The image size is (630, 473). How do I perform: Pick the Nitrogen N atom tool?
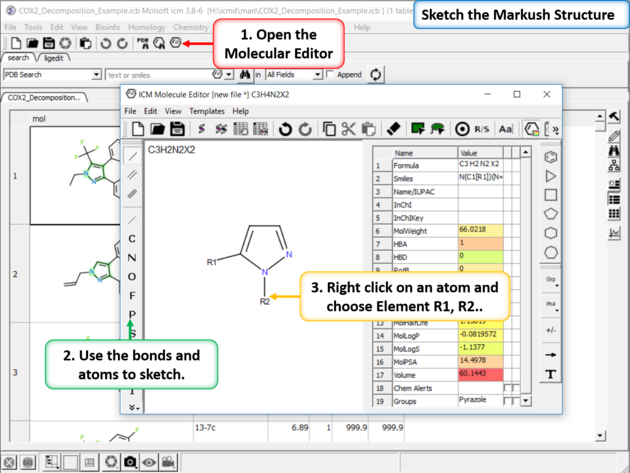tap(132, 257)
